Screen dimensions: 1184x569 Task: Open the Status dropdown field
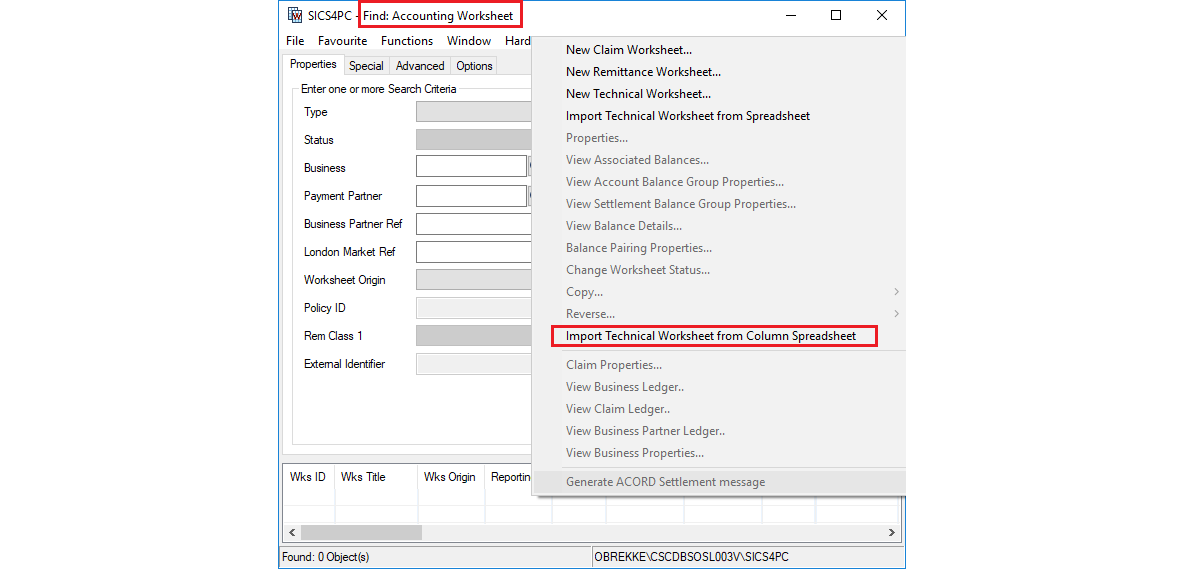pos(473,140)
